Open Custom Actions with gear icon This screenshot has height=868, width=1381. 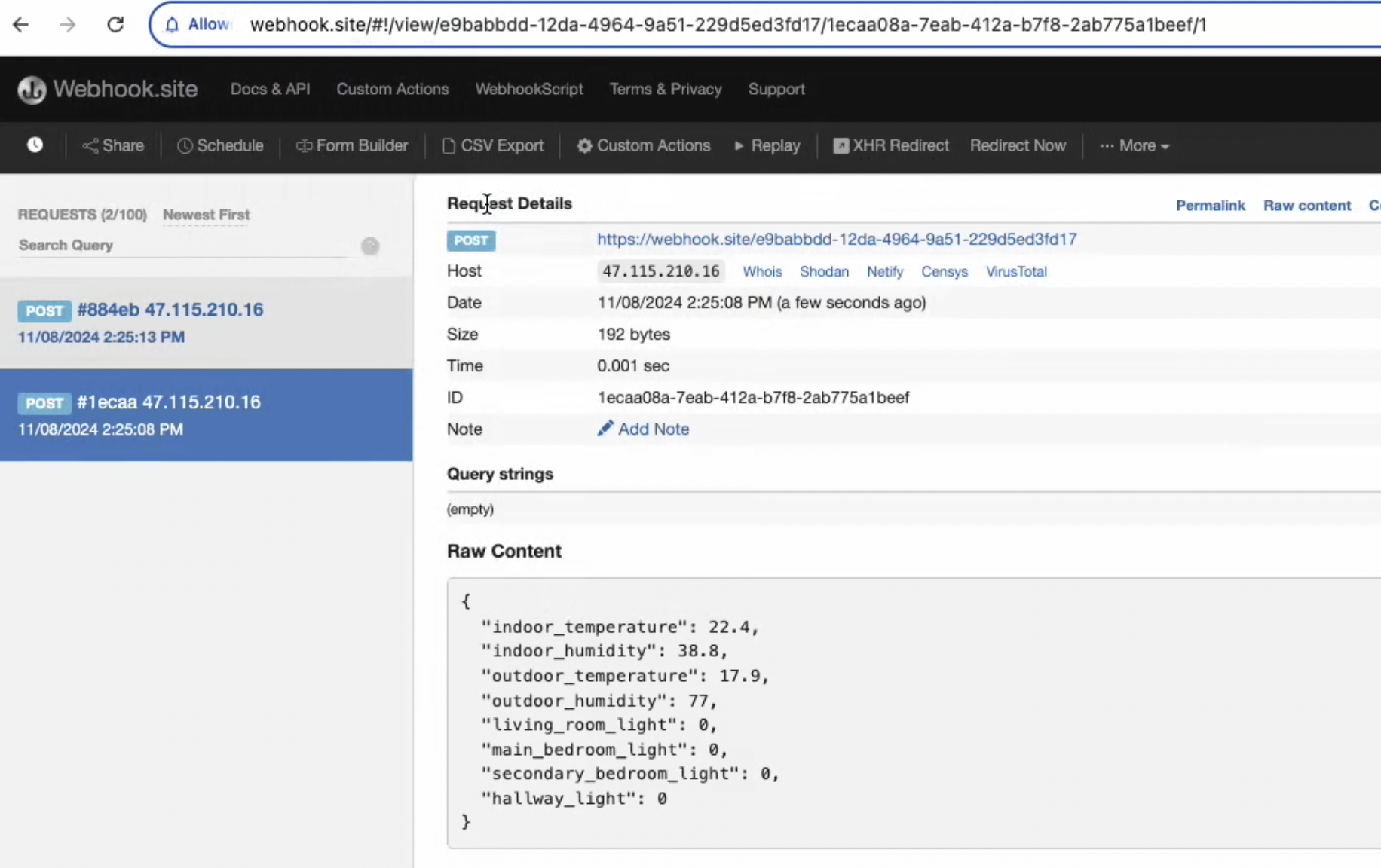click(644, 145)
